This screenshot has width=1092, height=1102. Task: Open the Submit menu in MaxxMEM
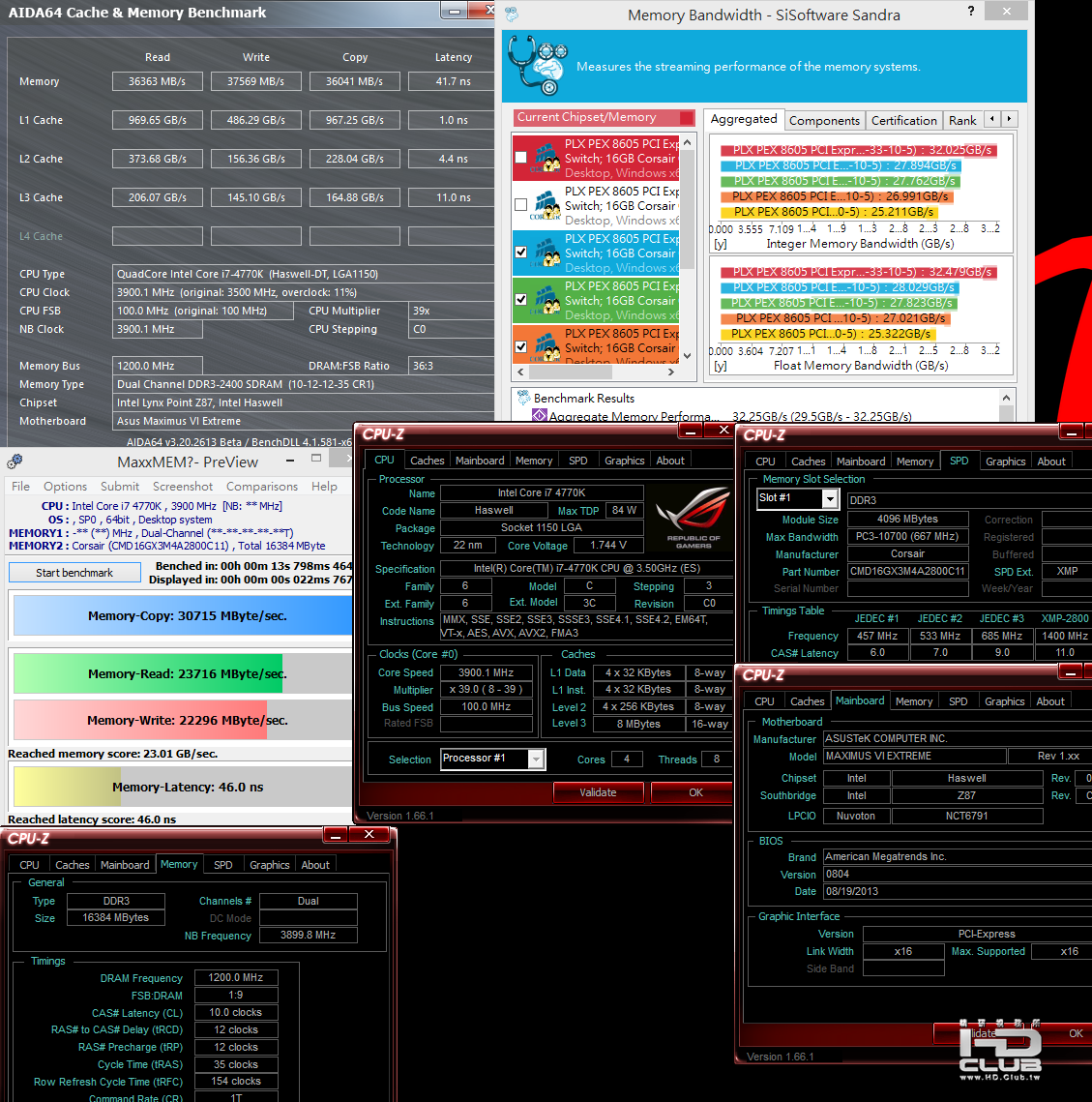(x=120, y=487)
